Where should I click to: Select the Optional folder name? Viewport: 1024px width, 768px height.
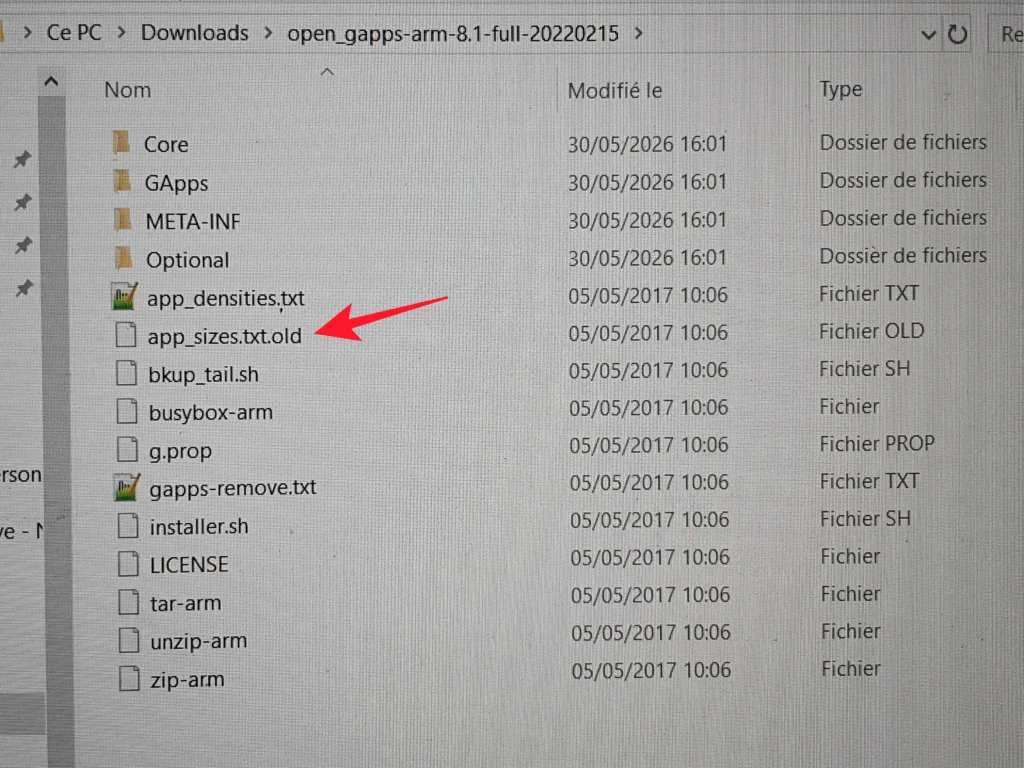click(x=187, y=261)
